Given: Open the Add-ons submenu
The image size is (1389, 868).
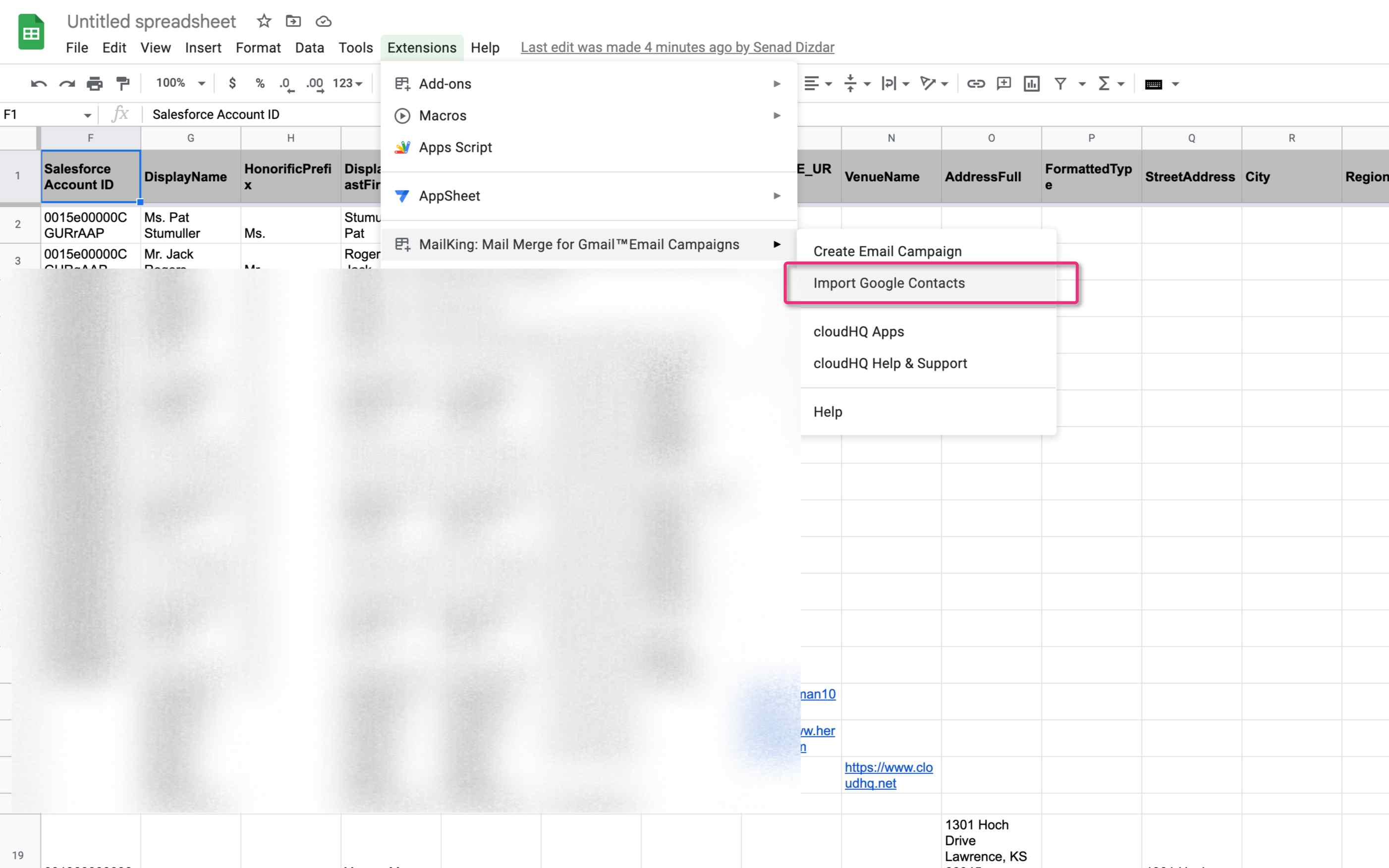Looking at the screenshot, I should (589, 84).
